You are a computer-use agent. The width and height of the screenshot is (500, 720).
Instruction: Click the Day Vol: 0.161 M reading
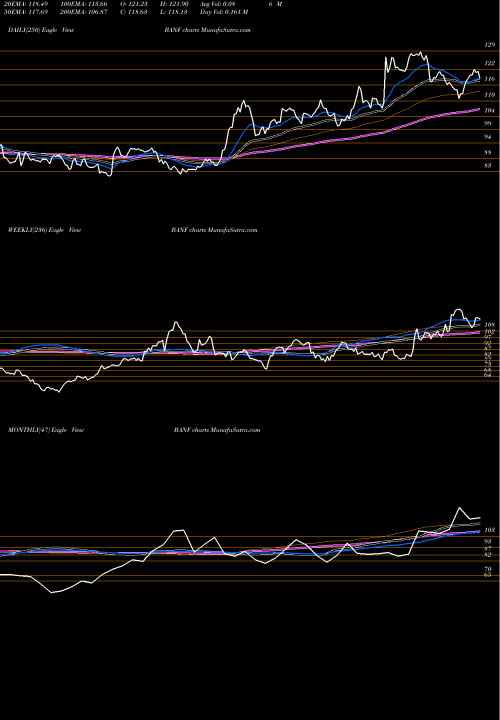pos(224,12)
